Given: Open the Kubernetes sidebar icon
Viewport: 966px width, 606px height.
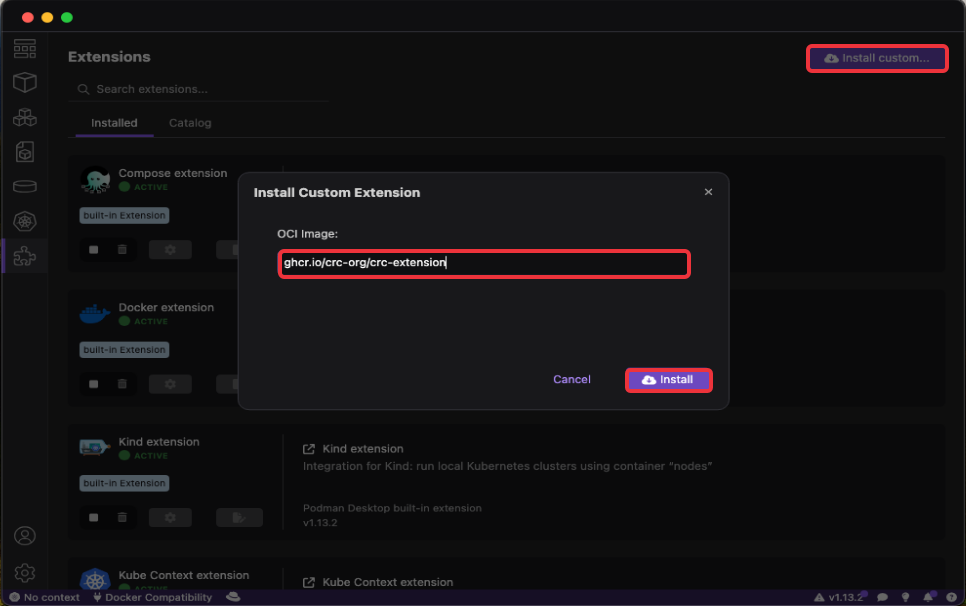Looking at the screenshot, I should click(25, 221).
